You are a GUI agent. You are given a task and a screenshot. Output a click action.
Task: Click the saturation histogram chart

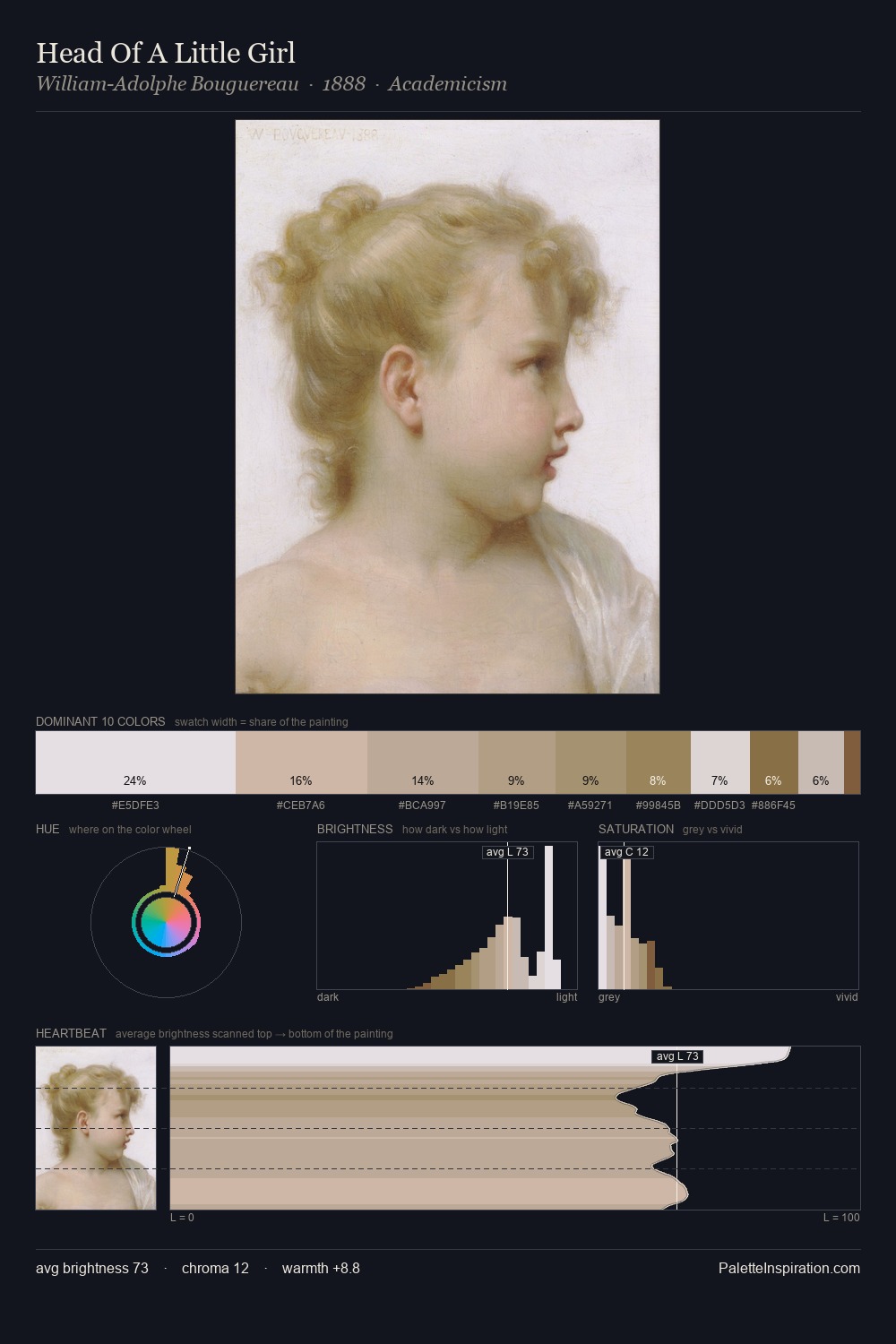(x=728, y=916)
